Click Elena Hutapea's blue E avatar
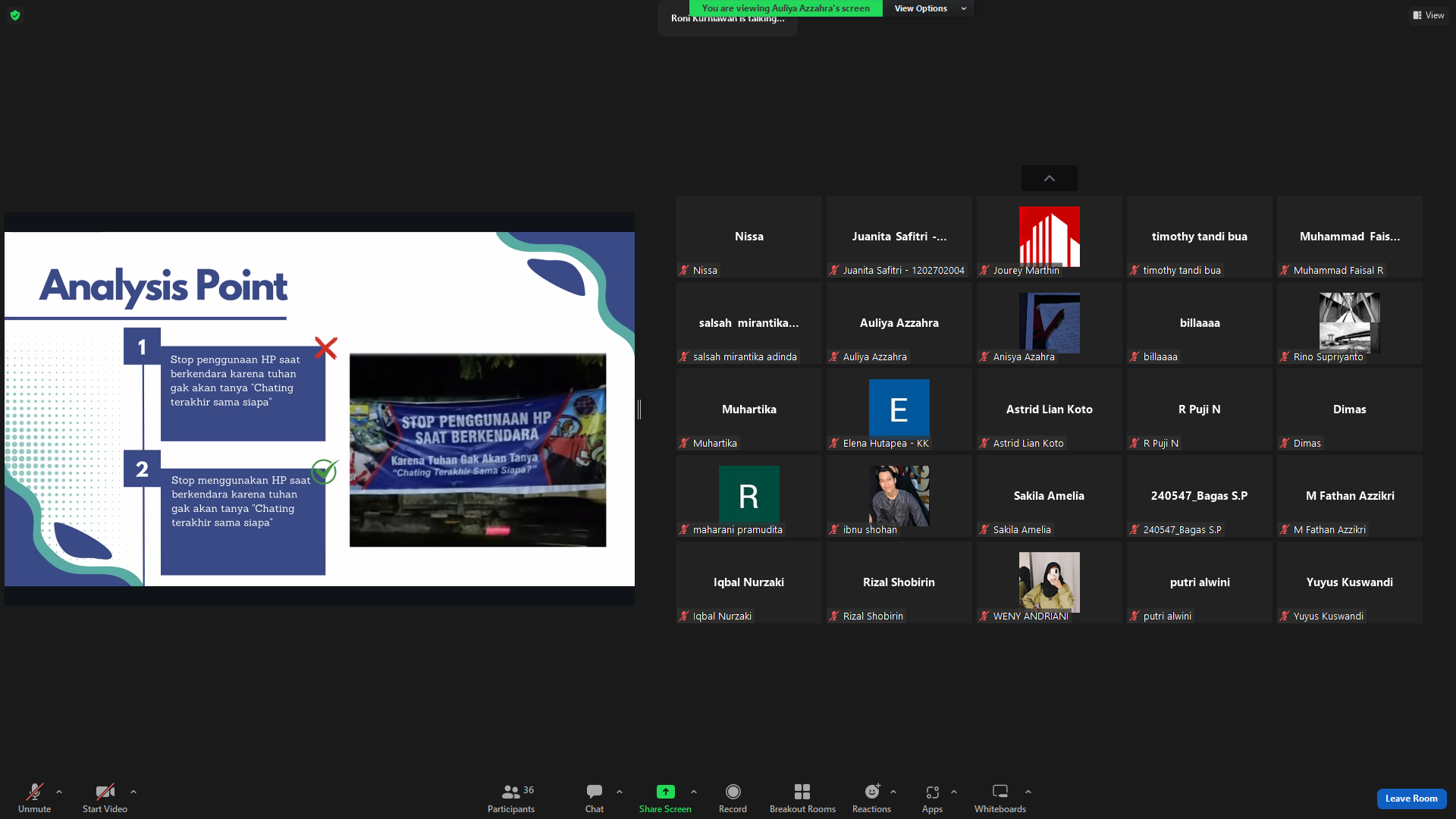Image resolution: width=1456 pixels, height=819 pixels. 899,409
